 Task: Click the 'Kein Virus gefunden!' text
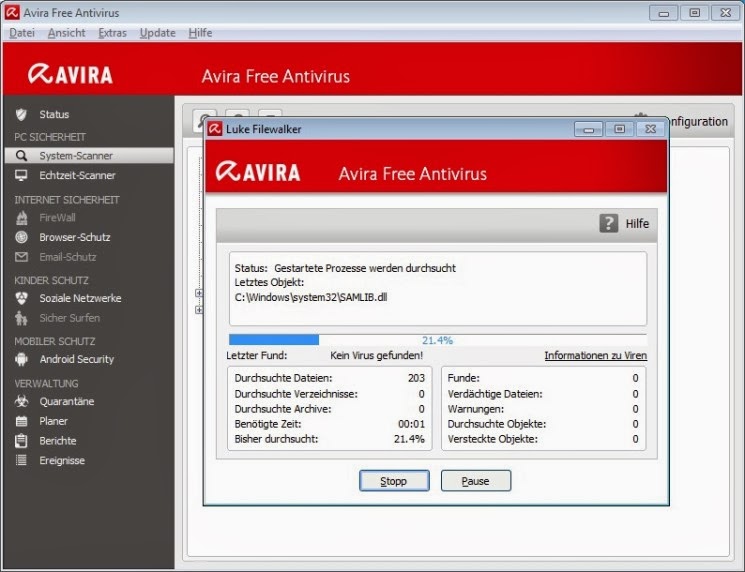(x=376, y=355)
